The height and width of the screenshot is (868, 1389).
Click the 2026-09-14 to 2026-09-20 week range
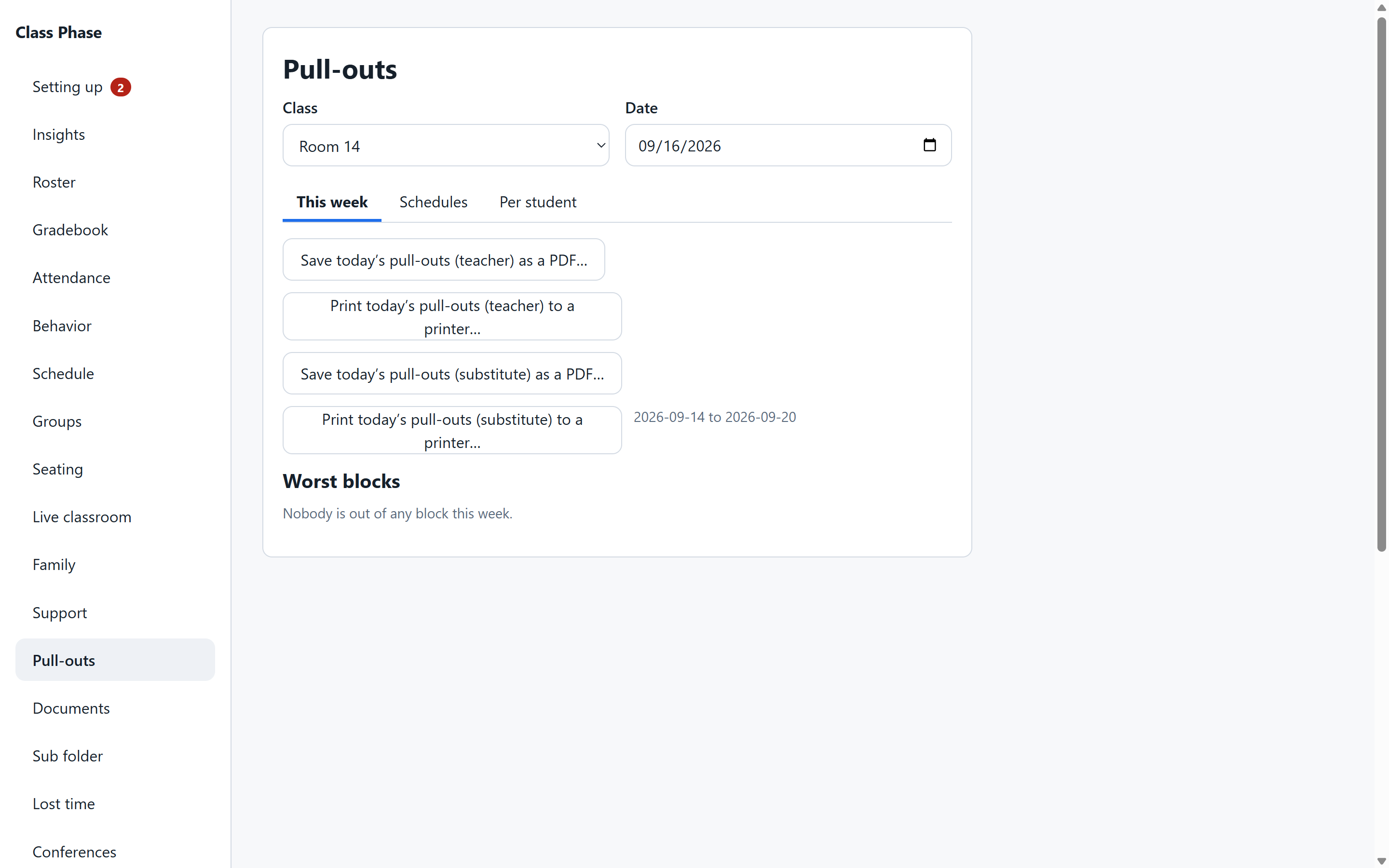[715, 417]
